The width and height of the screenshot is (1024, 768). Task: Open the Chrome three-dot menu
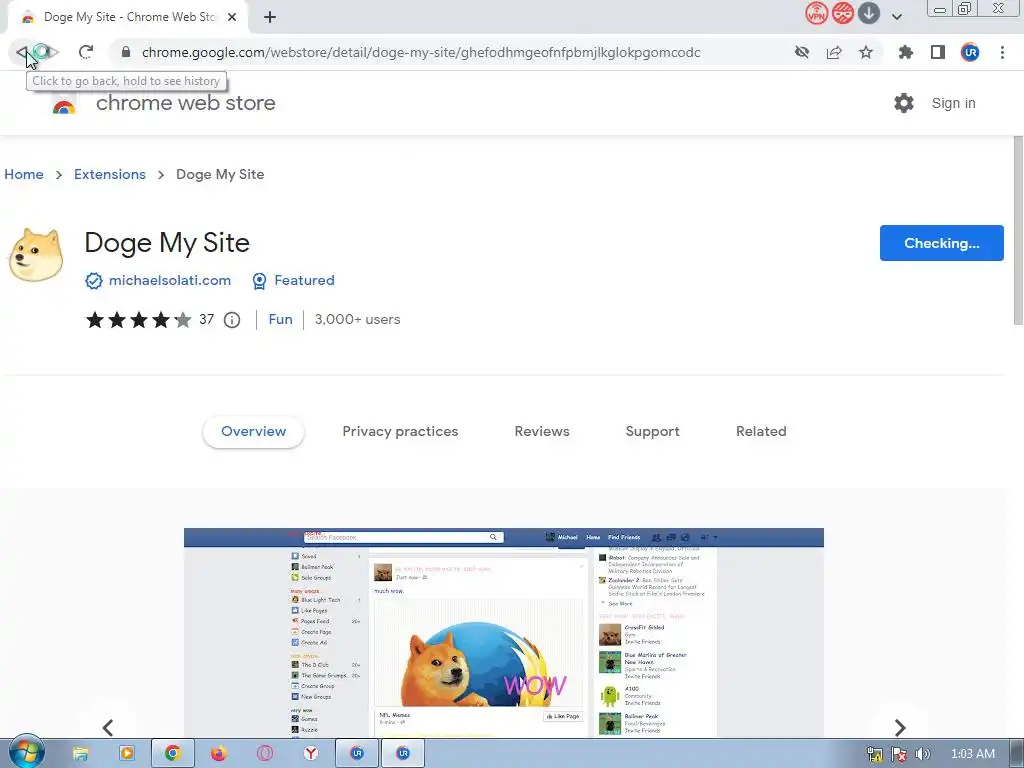(x=1002, y=52)
